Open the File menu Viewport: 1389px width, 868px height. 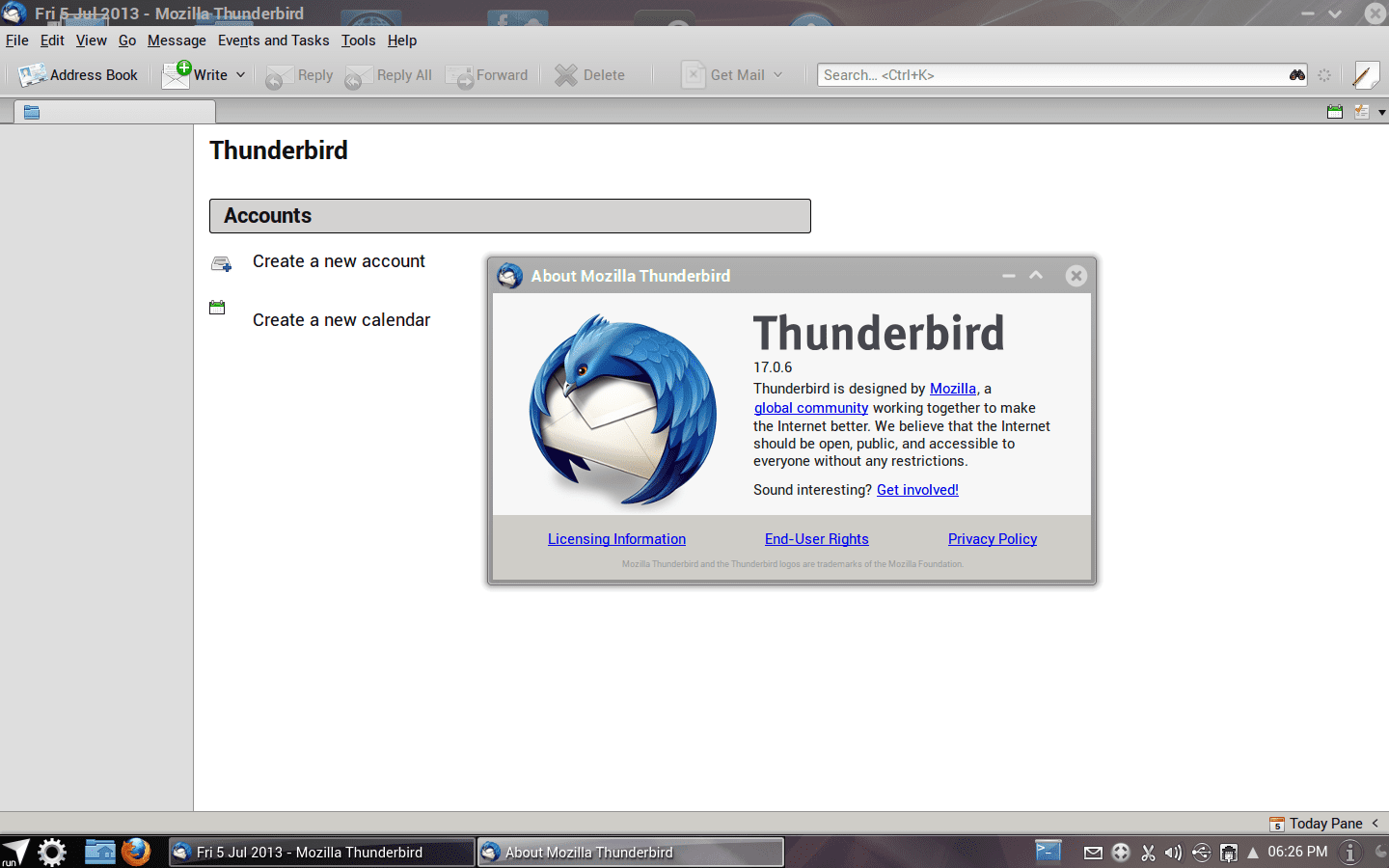tap(17, 41)
